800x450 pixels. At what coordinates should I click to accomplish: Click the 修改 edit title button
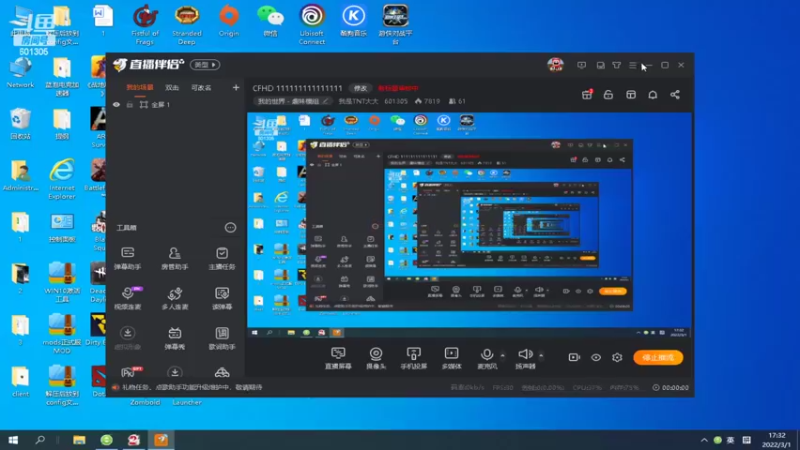click(x=360, y=88)
